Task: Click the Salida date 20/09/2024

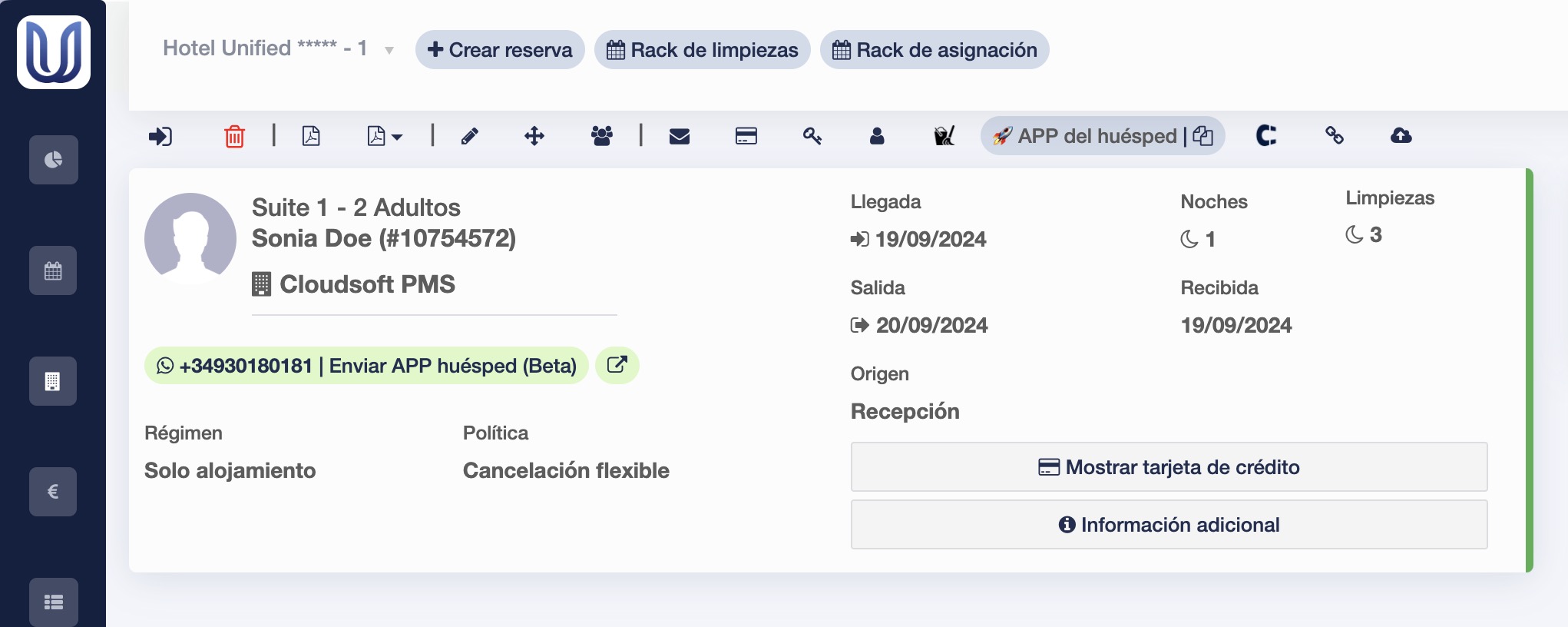Action: pyautogui.click(x=932, y=325)
